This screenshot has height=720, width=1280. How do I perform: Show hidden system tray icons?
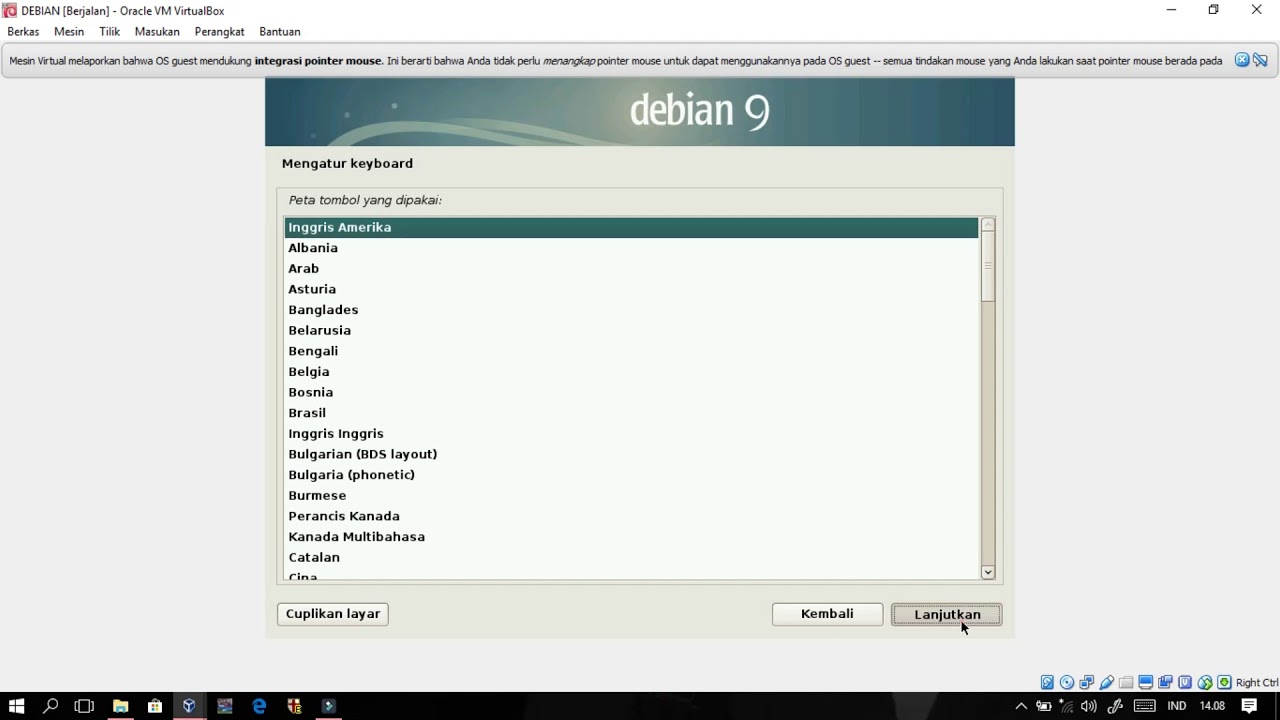[x=1021, y=706]
